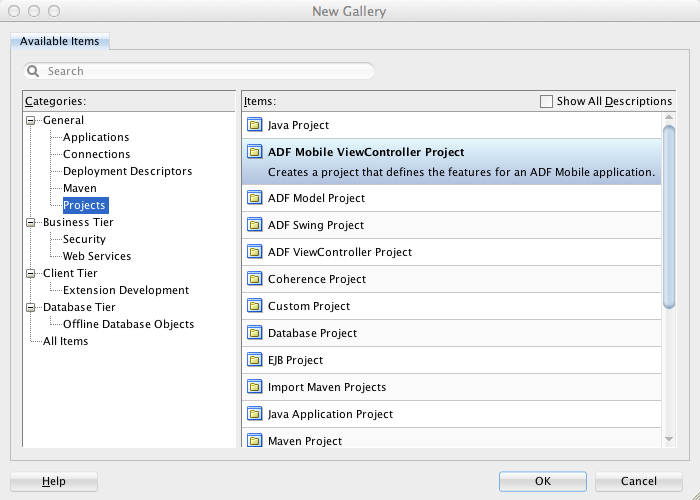Click the Database Project icon
Image resolution: width=700 pixels, height=500 pixels.
pyautogui.click(x=254, y=333)
